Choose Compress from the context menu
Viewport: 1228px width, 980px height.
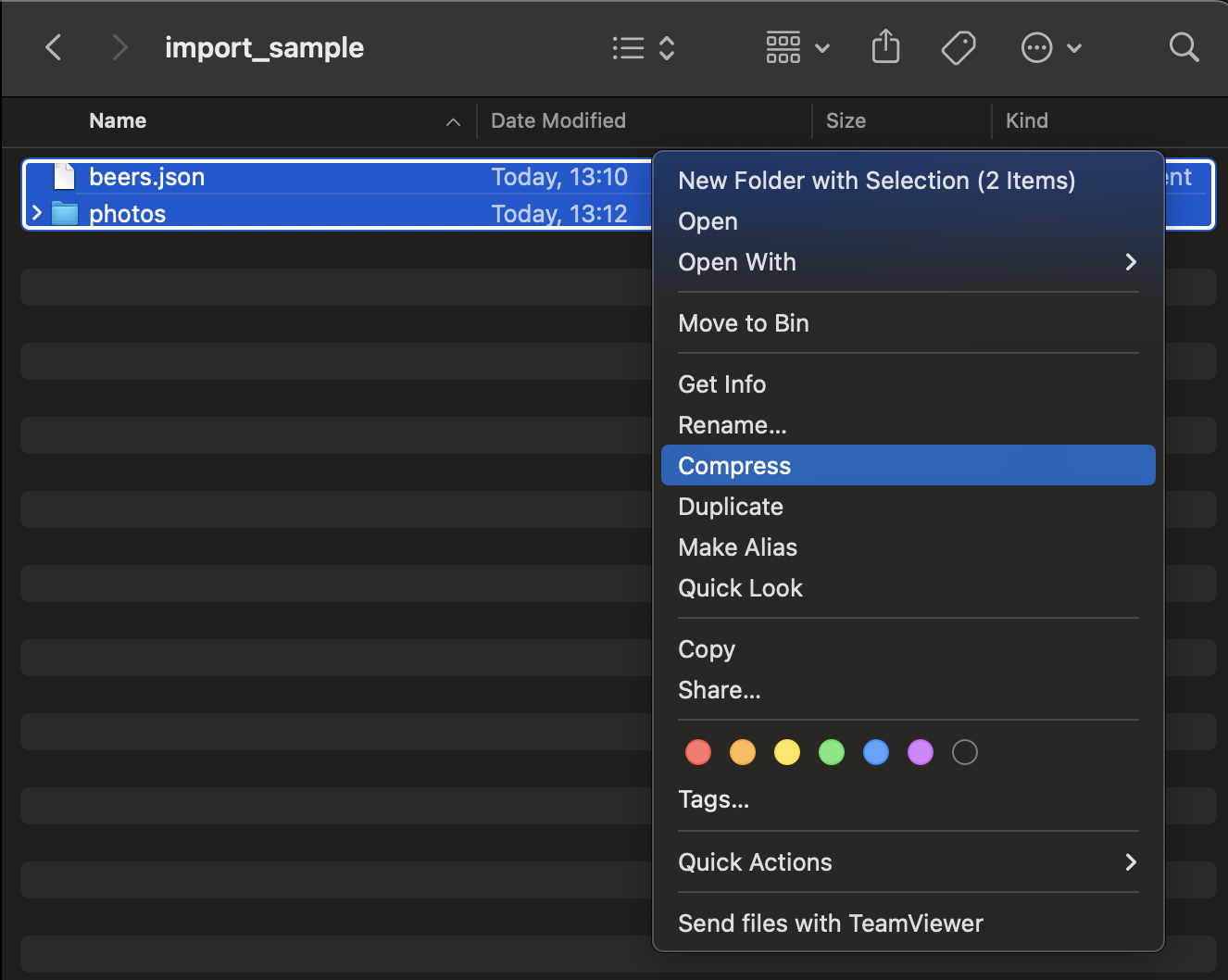tap(734, 466)
